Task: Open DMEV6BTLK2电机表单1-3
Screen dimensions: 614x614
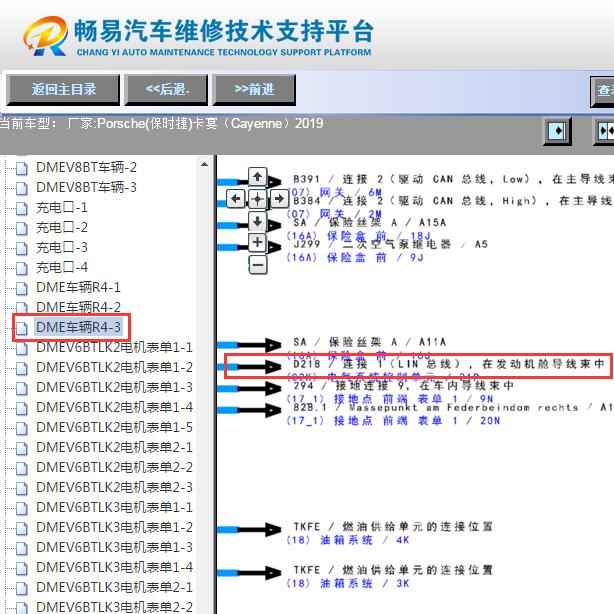Action: (114, 387)
